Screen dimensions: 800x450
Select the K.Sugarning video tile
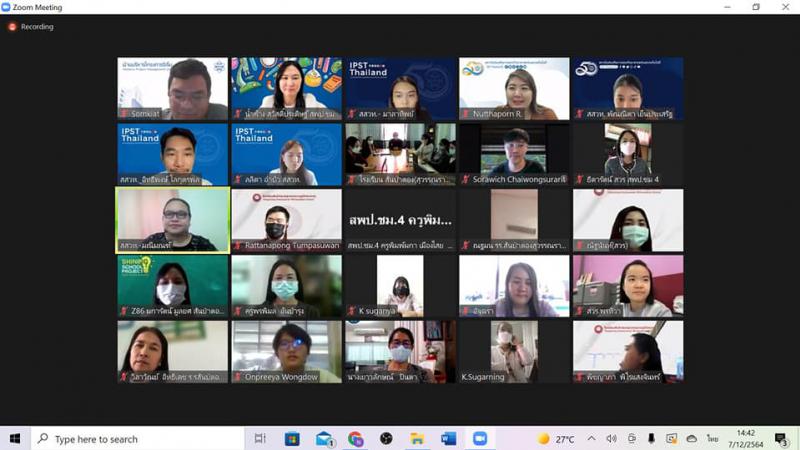pos(514,352)
